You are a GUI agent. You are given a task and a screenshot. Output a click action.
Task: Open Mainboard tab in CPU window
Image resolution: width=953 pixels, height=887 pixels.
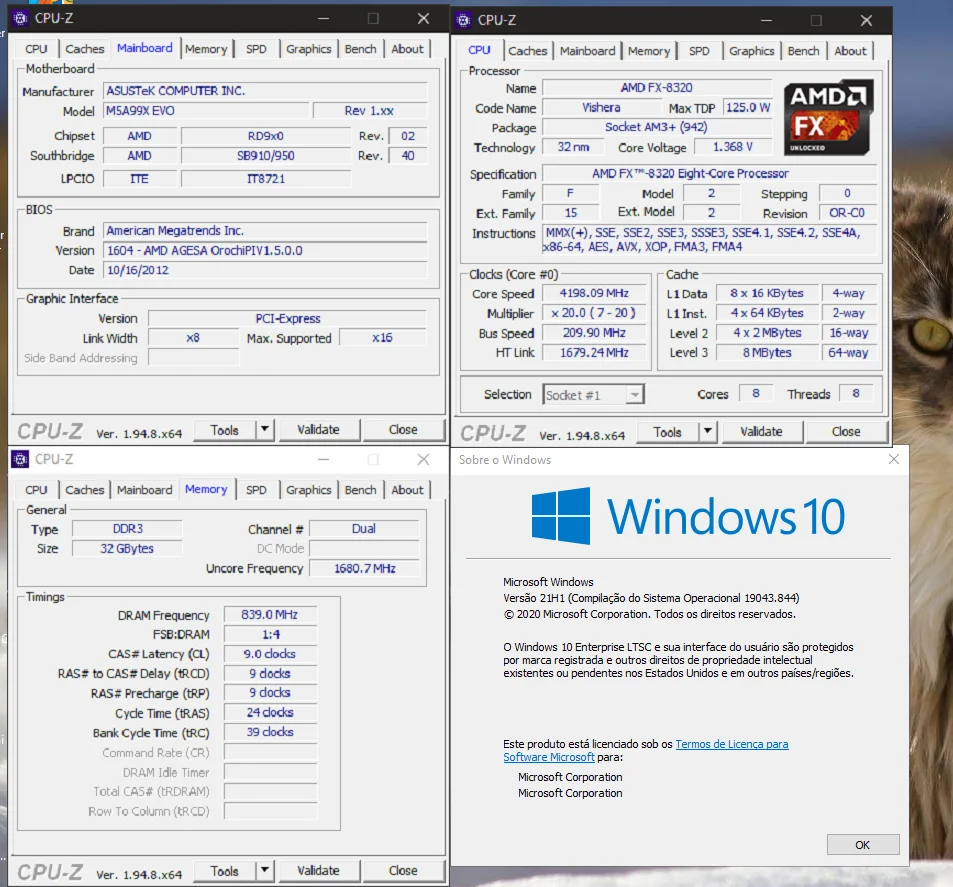[x=587, y=50]
